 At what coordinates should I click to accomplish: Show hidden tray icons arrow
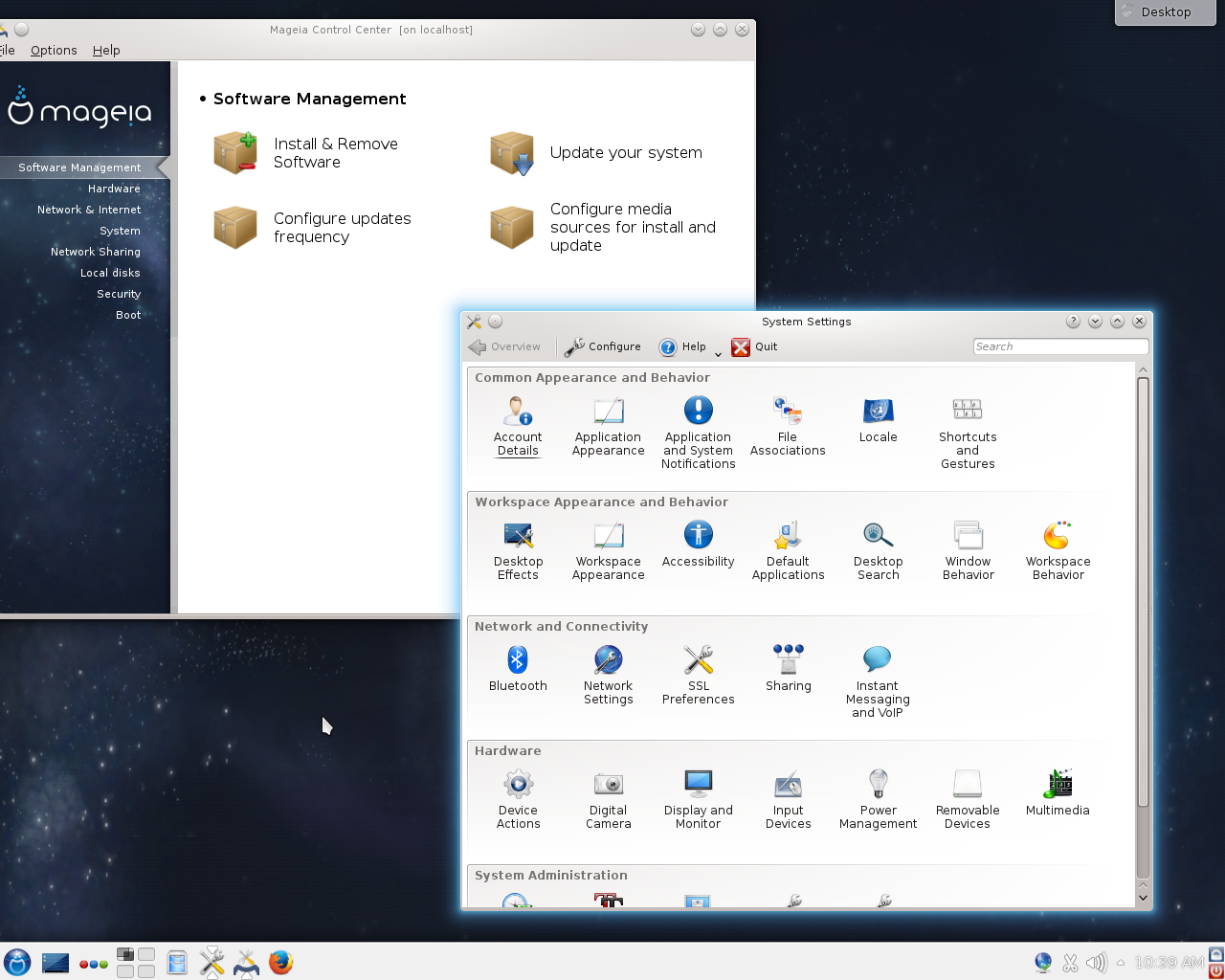(1120, 963)
